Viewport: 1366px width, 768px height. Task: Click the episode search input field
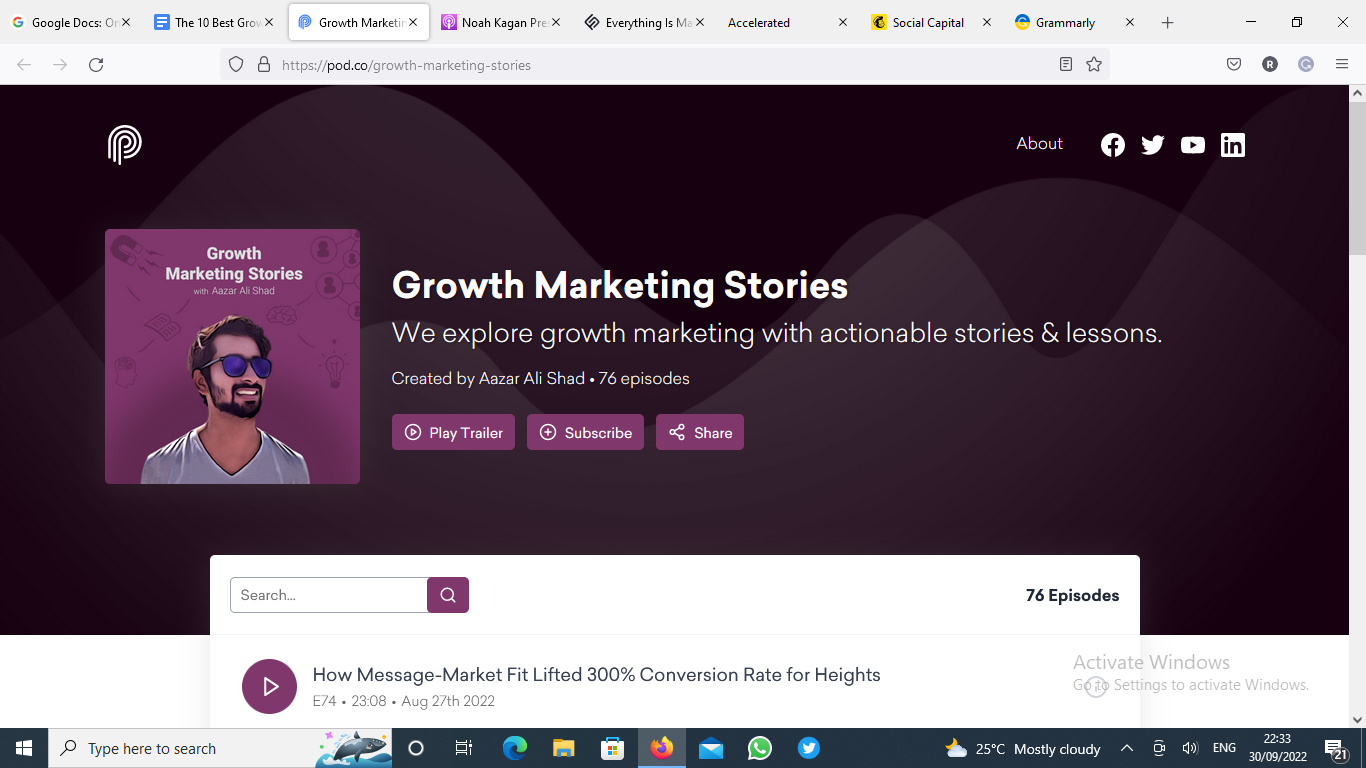[329, 595]
